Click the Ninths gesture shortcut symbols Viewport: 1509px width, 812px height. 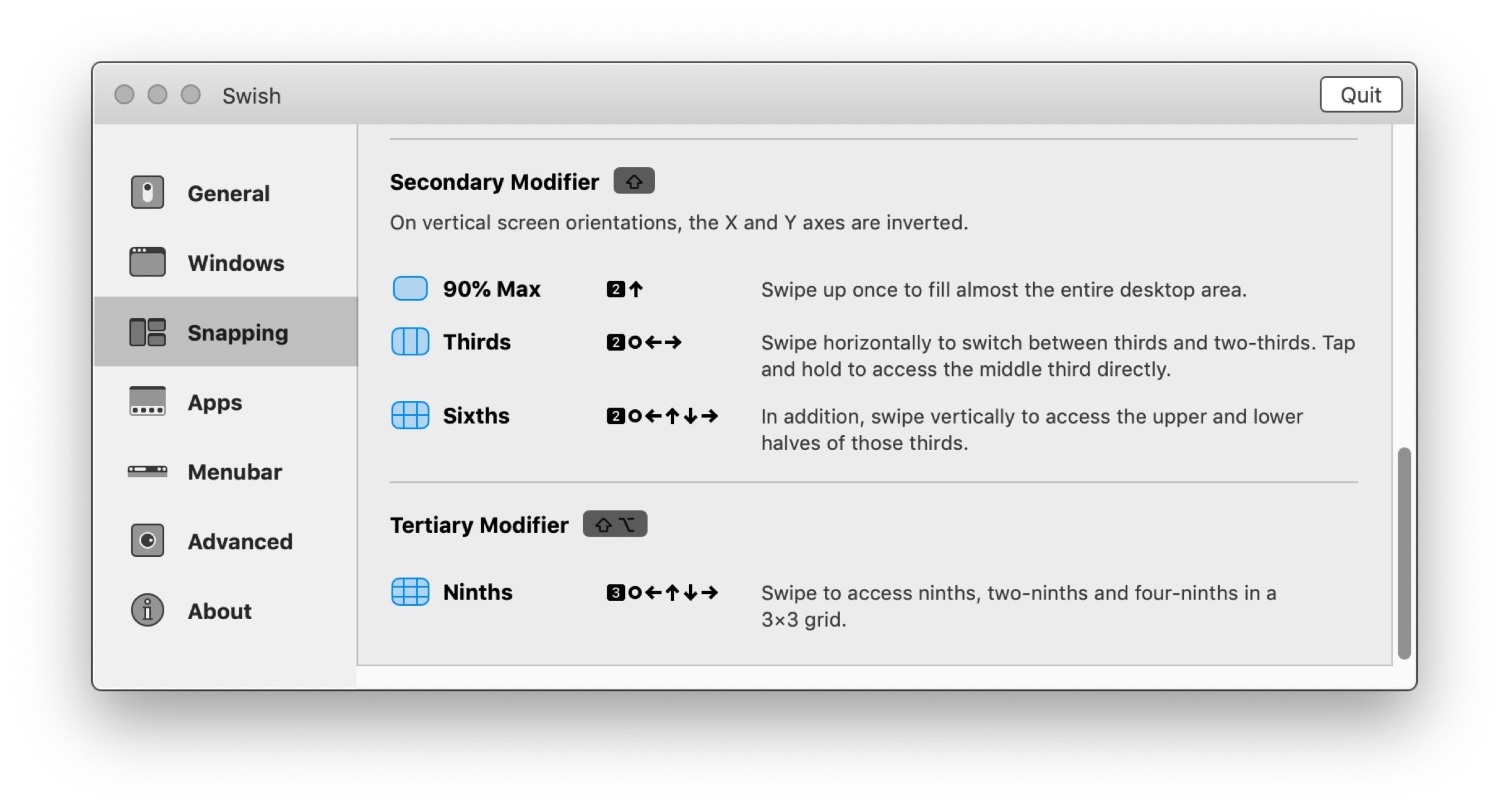[662, 593]
